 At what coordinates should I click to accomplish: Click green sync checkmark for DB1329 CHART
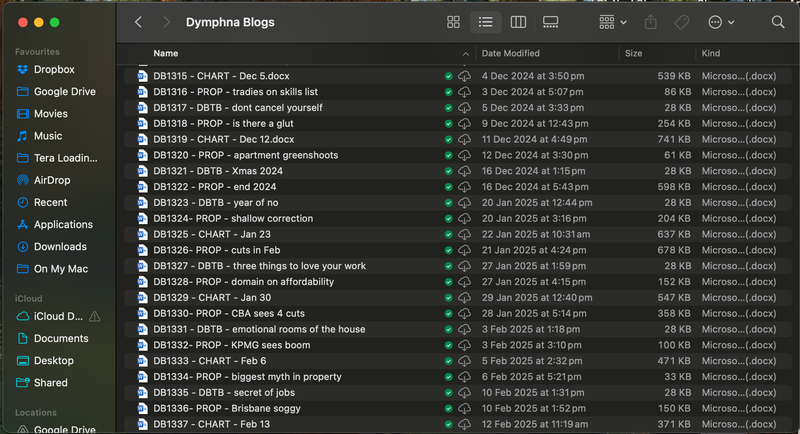pos(449,298)
